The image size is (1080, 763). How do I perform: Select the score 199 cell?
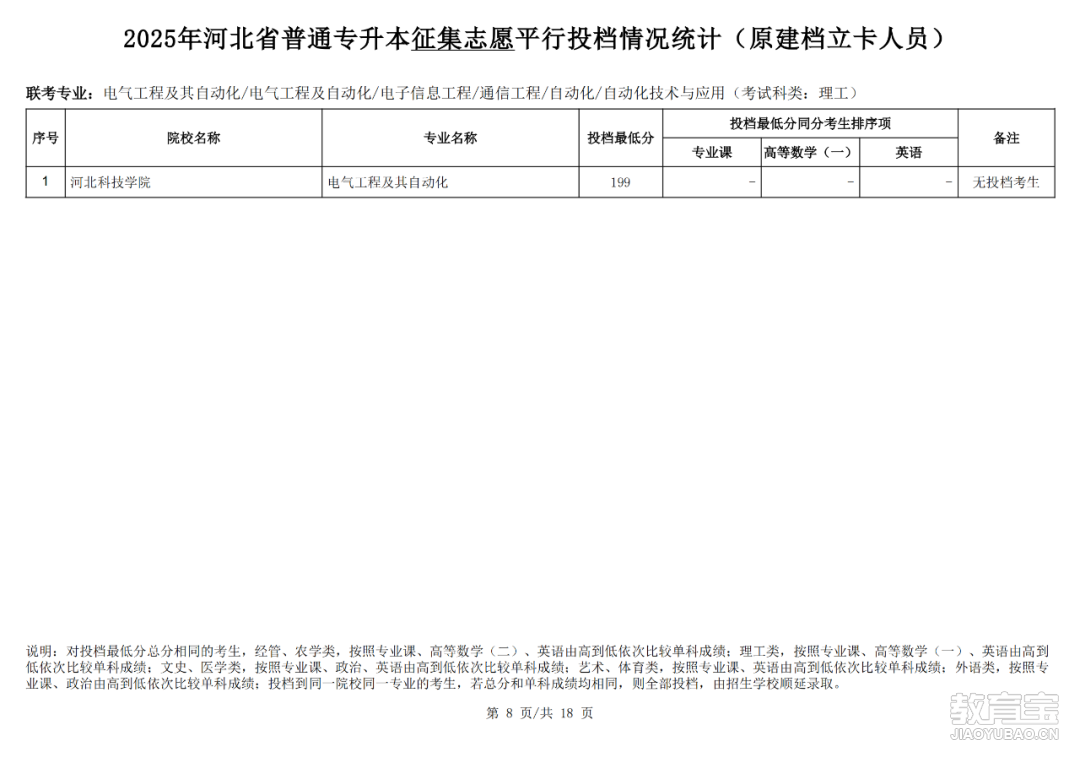tap(621, 182)
